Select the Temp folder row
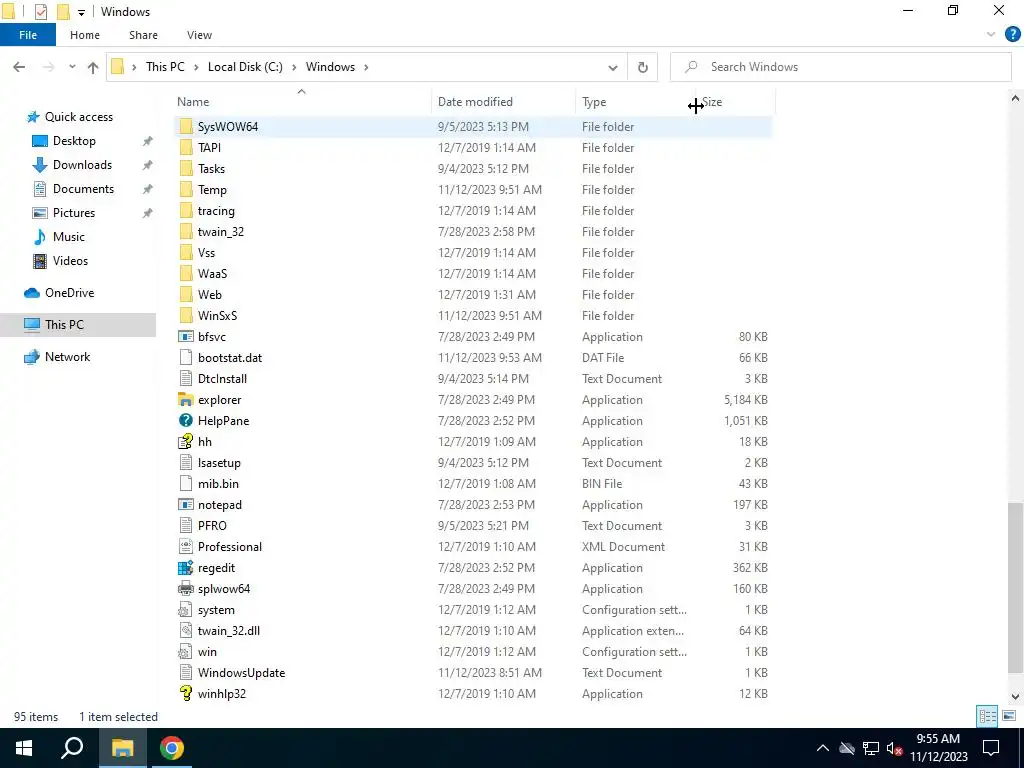1024x768 pixels. tap(473, 189)
